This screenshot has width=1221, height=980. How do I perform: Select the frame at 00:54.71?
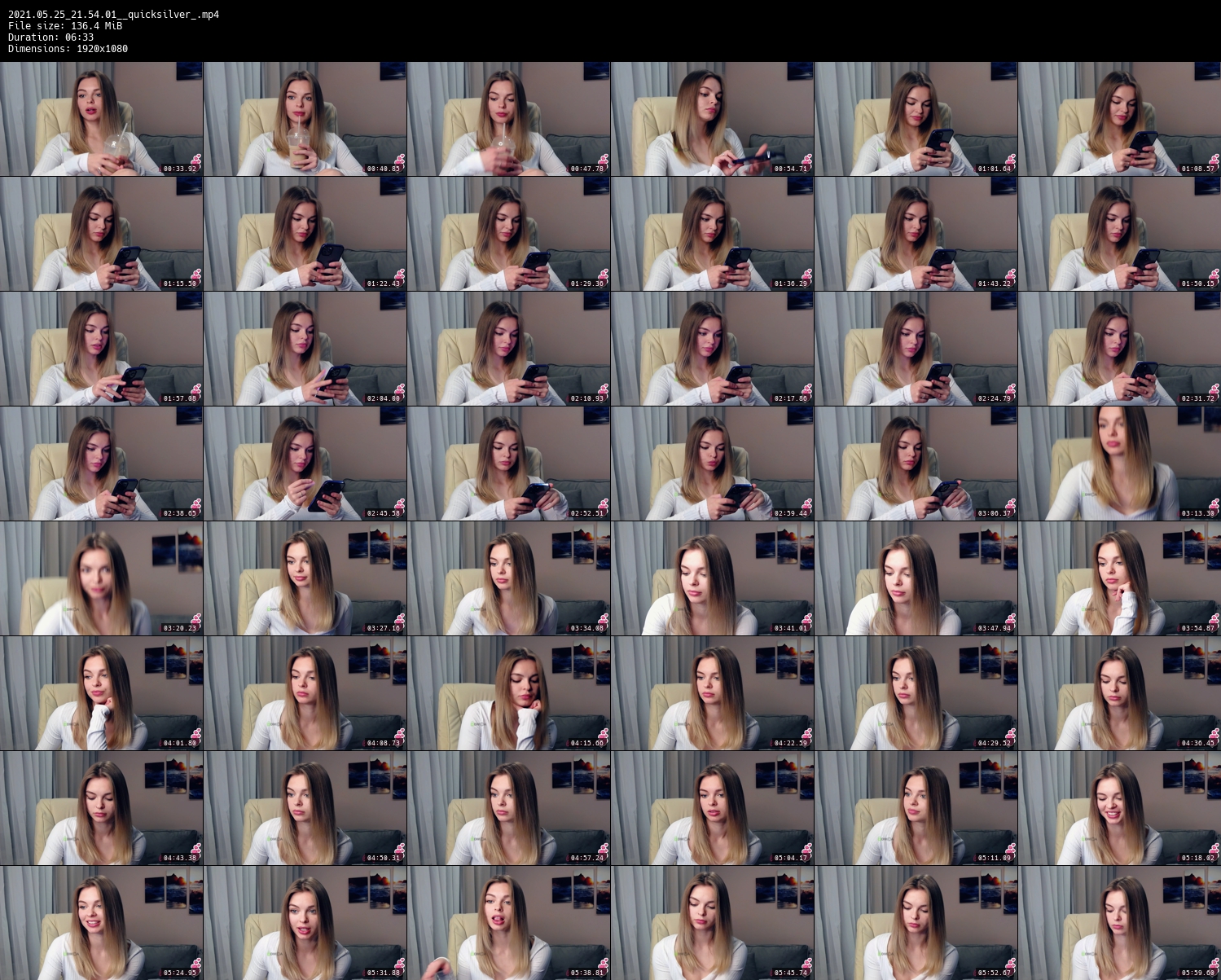click(712, 119)
